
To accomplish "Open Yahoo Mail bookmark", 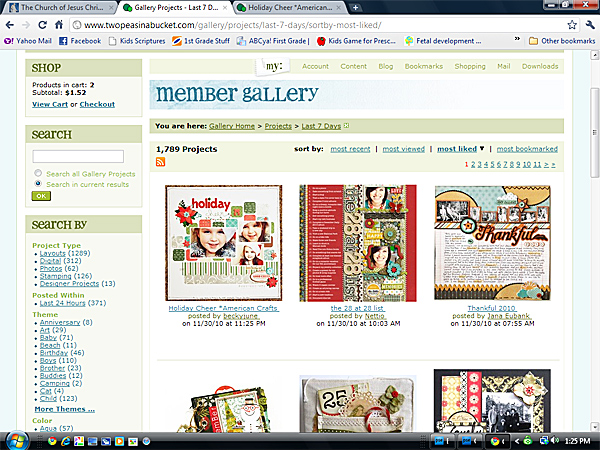I will 28,41.
